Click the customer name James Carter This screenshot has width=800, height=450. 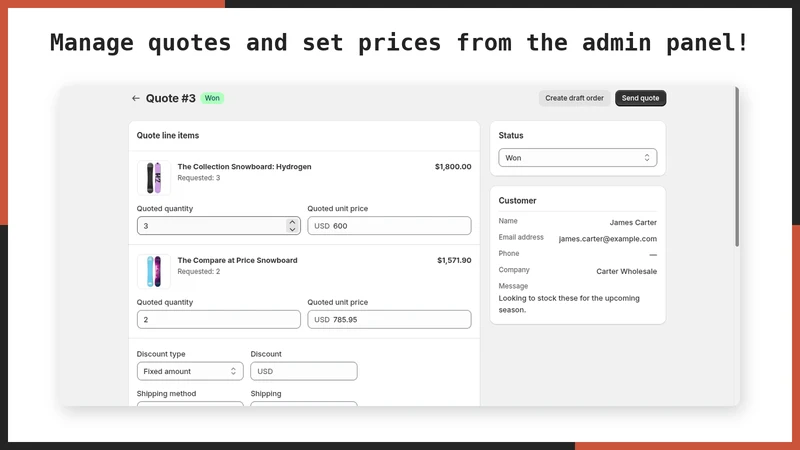(x=633, y=222)
